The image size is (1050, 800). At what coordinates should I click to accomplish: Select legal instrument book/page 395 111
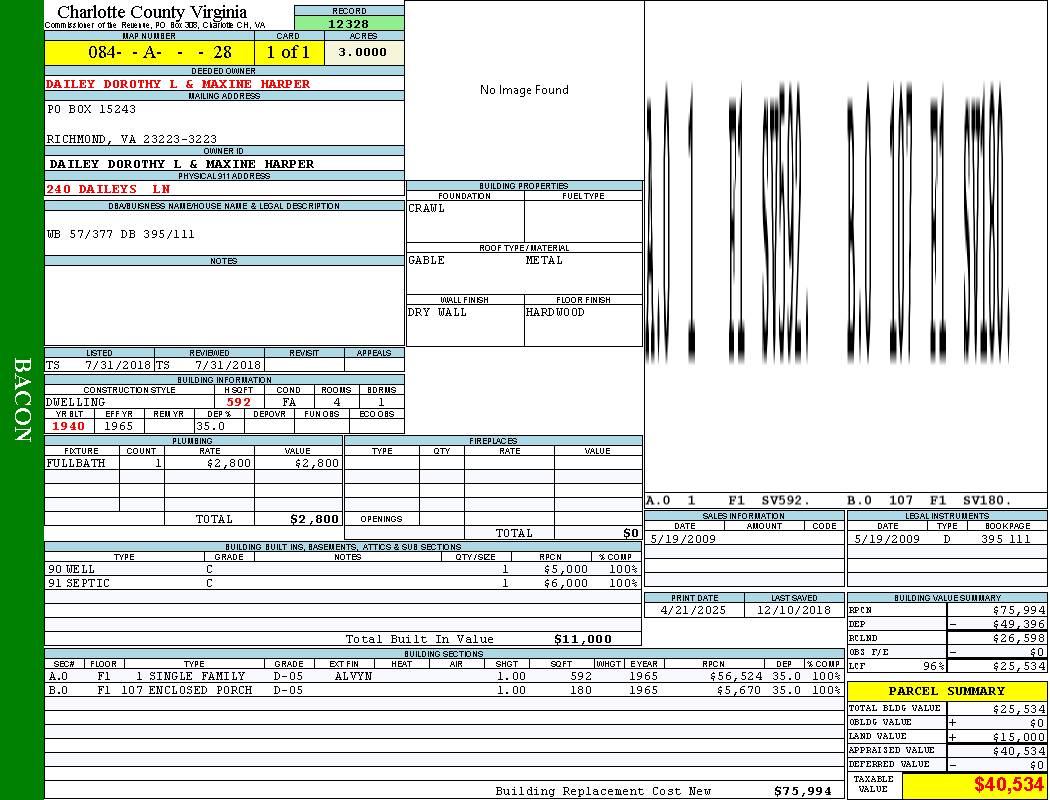pyautogui.click(x=1006, y=539)
